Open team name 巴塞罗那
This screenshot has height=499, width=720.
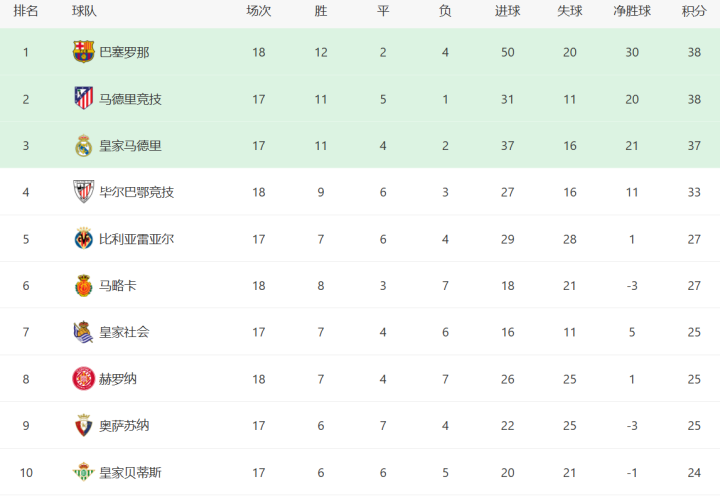124,52
